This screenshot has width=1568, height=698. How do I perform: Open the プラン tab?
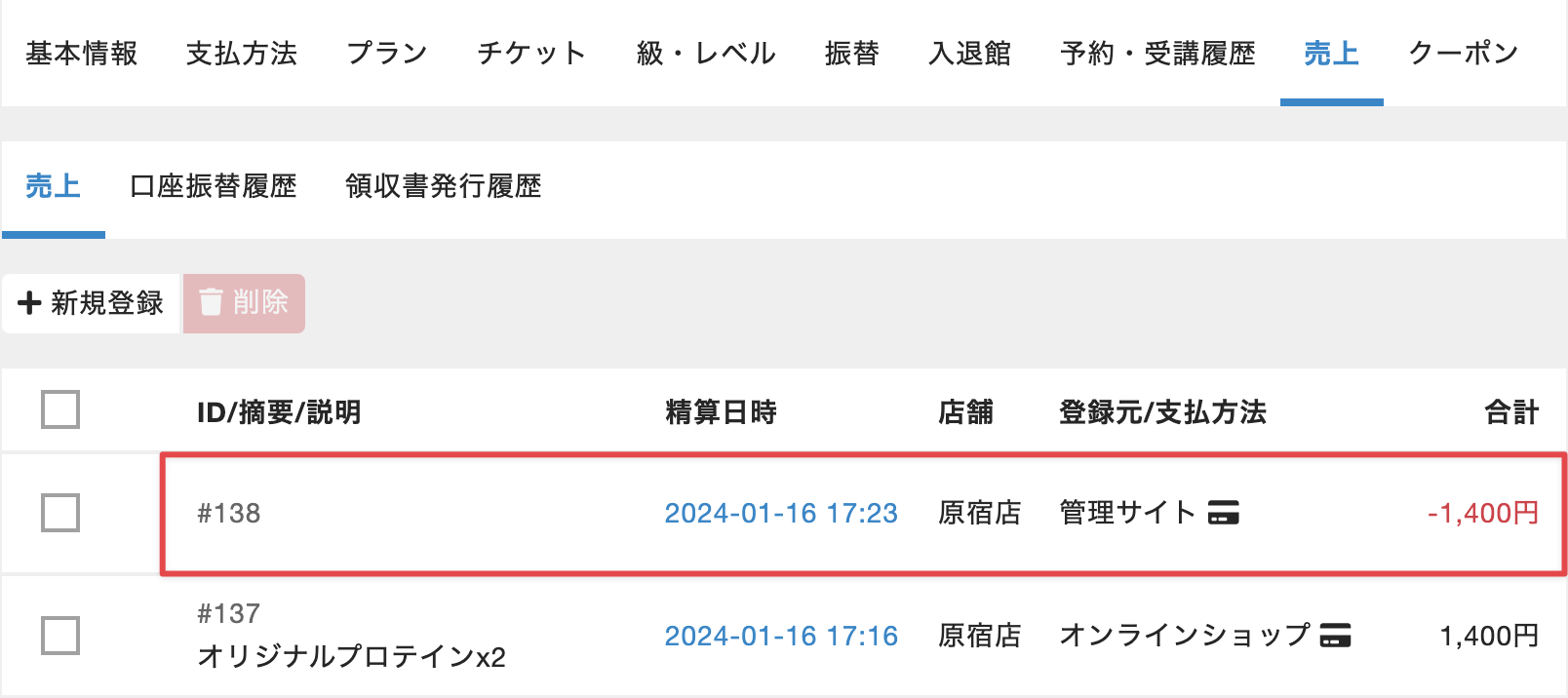(387, 54)
